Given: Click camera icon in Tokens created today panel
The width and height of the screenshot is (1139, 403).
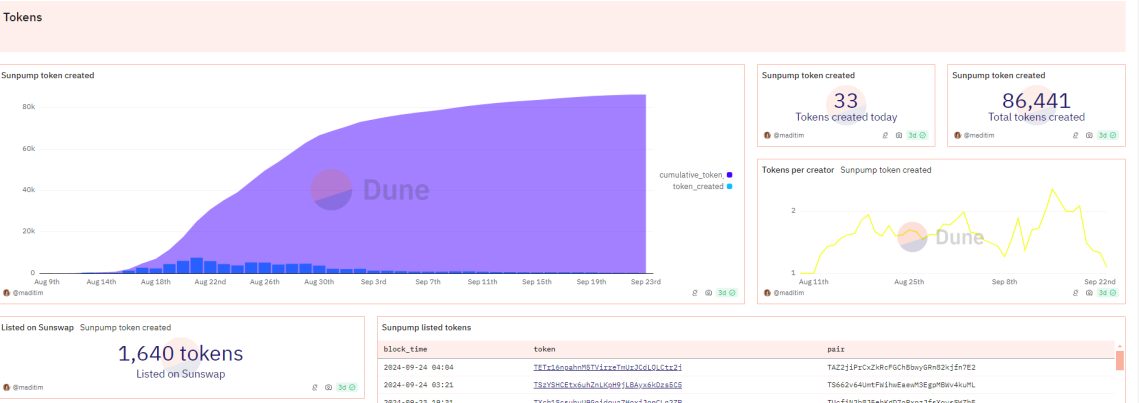Looking at the screenshot, I should pos(899,135).
